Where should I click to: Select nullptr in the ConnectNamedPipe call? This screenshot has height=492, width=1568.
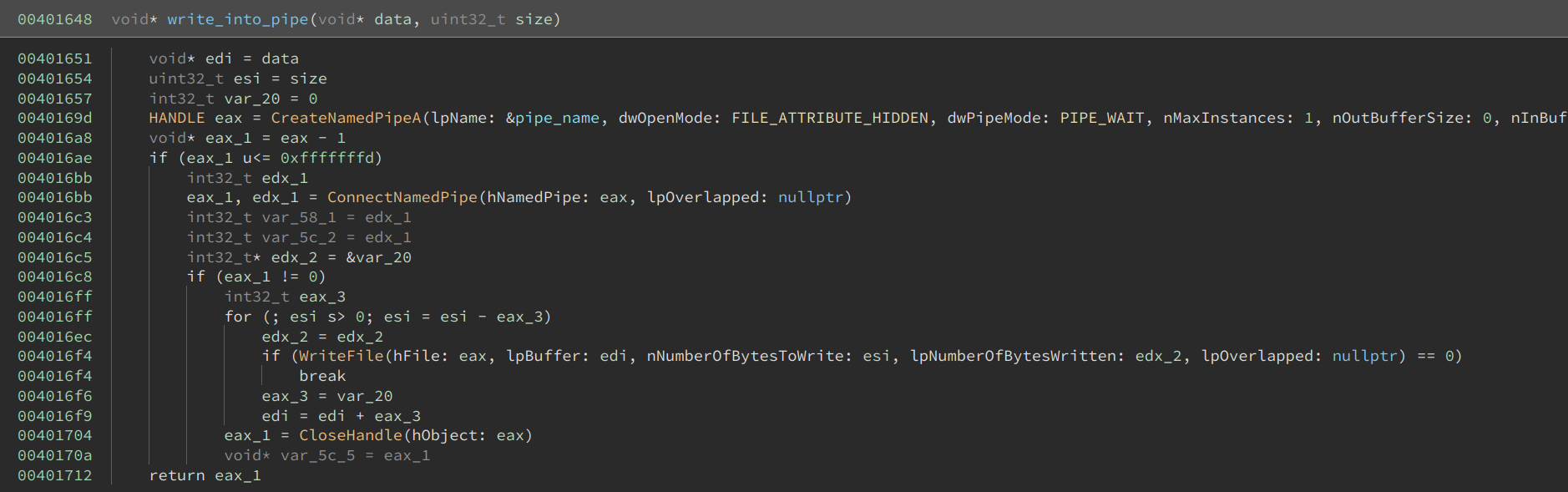[x=810, y=197]
